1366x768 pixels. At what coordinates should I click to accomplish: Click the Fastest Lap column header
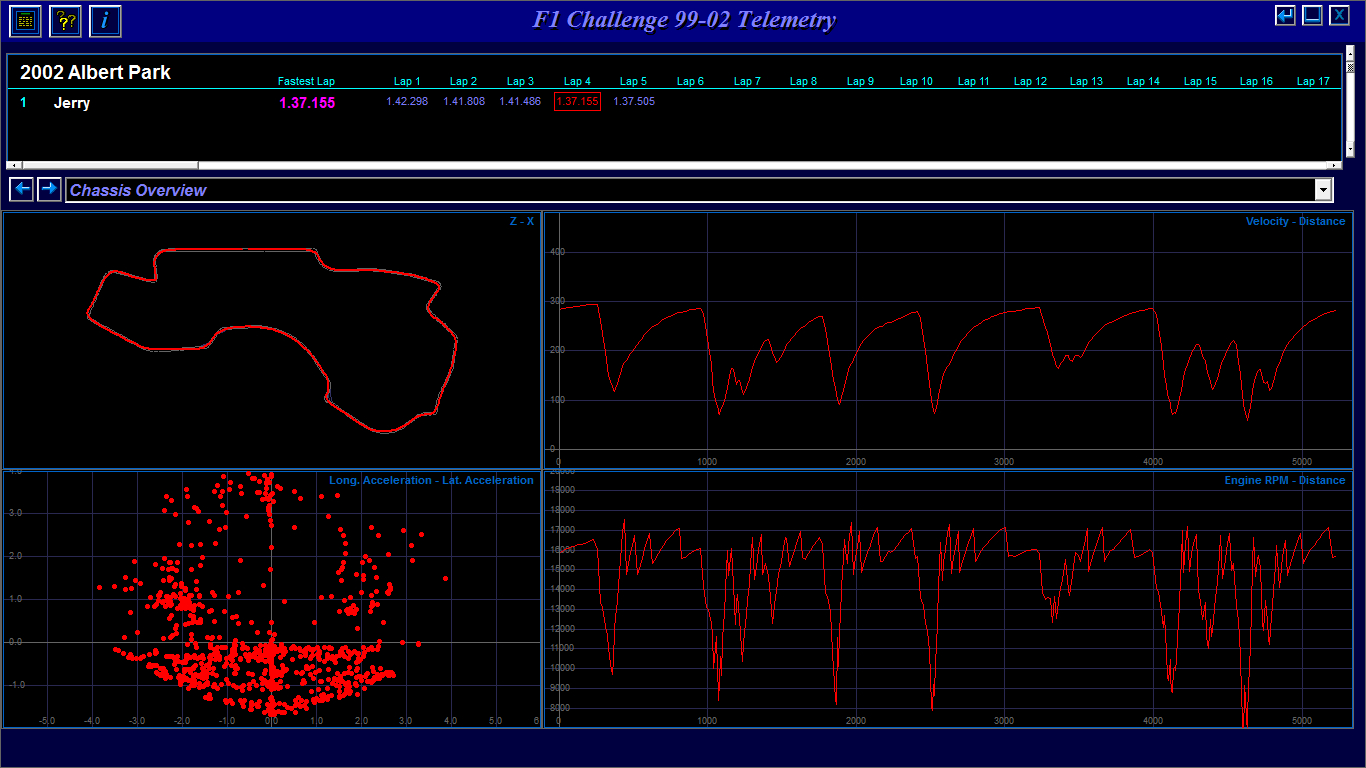pyautogui.click(x=306, y=82)
